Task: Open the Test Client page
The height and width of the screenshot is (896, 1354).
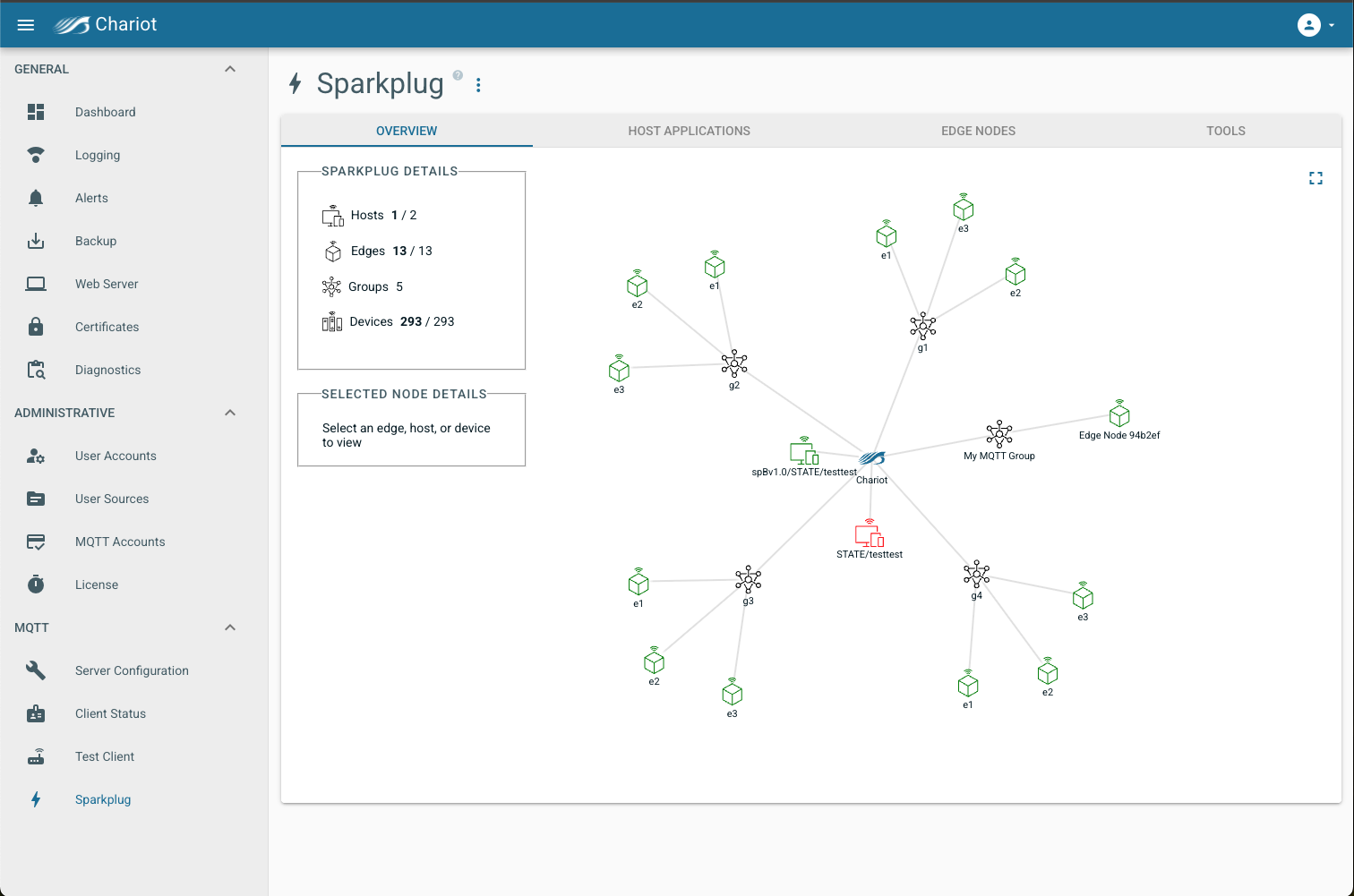Action: (134, 756)
